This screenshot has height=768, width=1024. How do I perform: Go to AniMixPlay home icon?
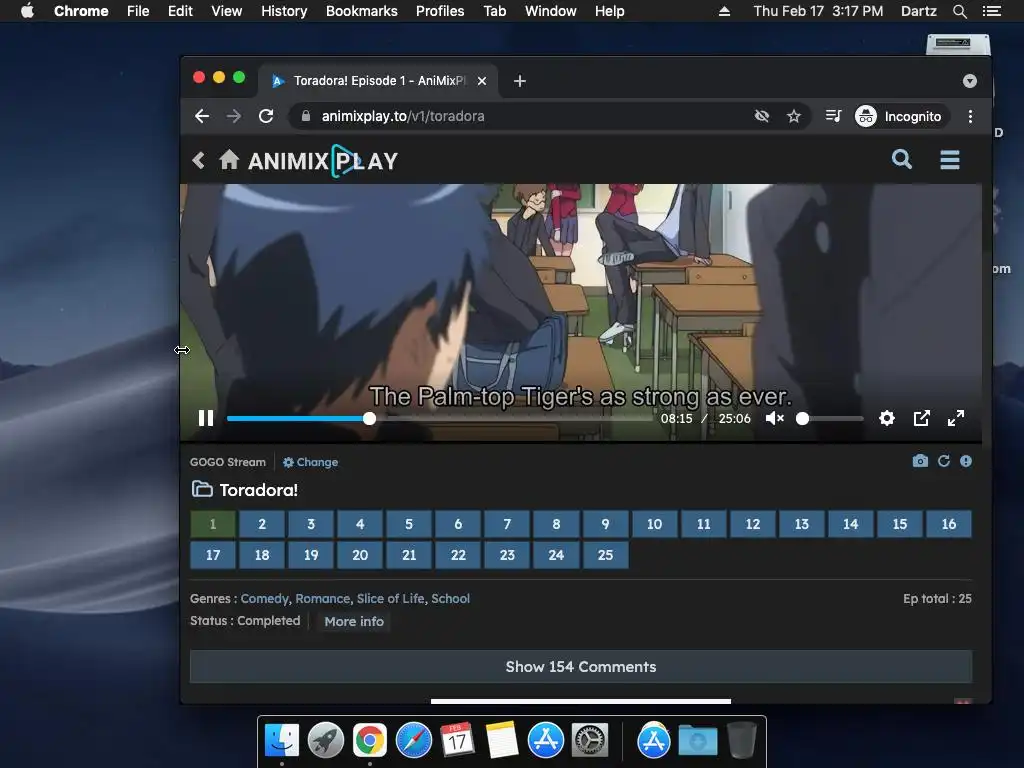[x=229, y=159]
